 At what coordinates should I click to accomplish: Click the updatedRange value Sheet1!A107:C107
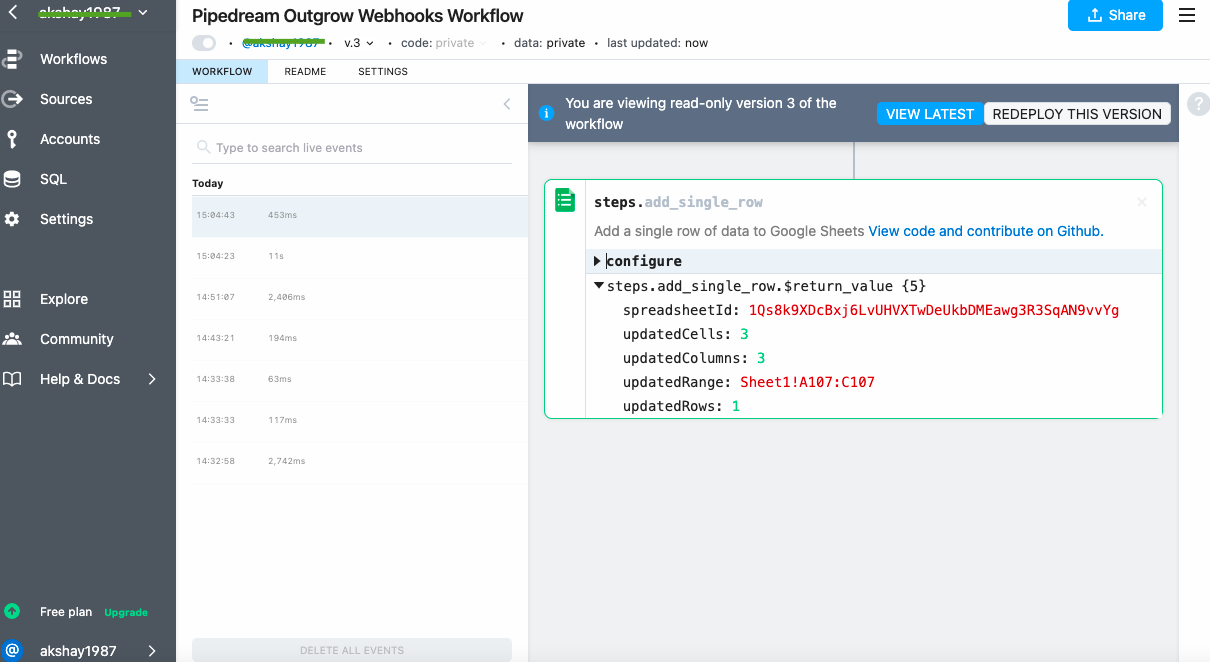tap(807, 382)
